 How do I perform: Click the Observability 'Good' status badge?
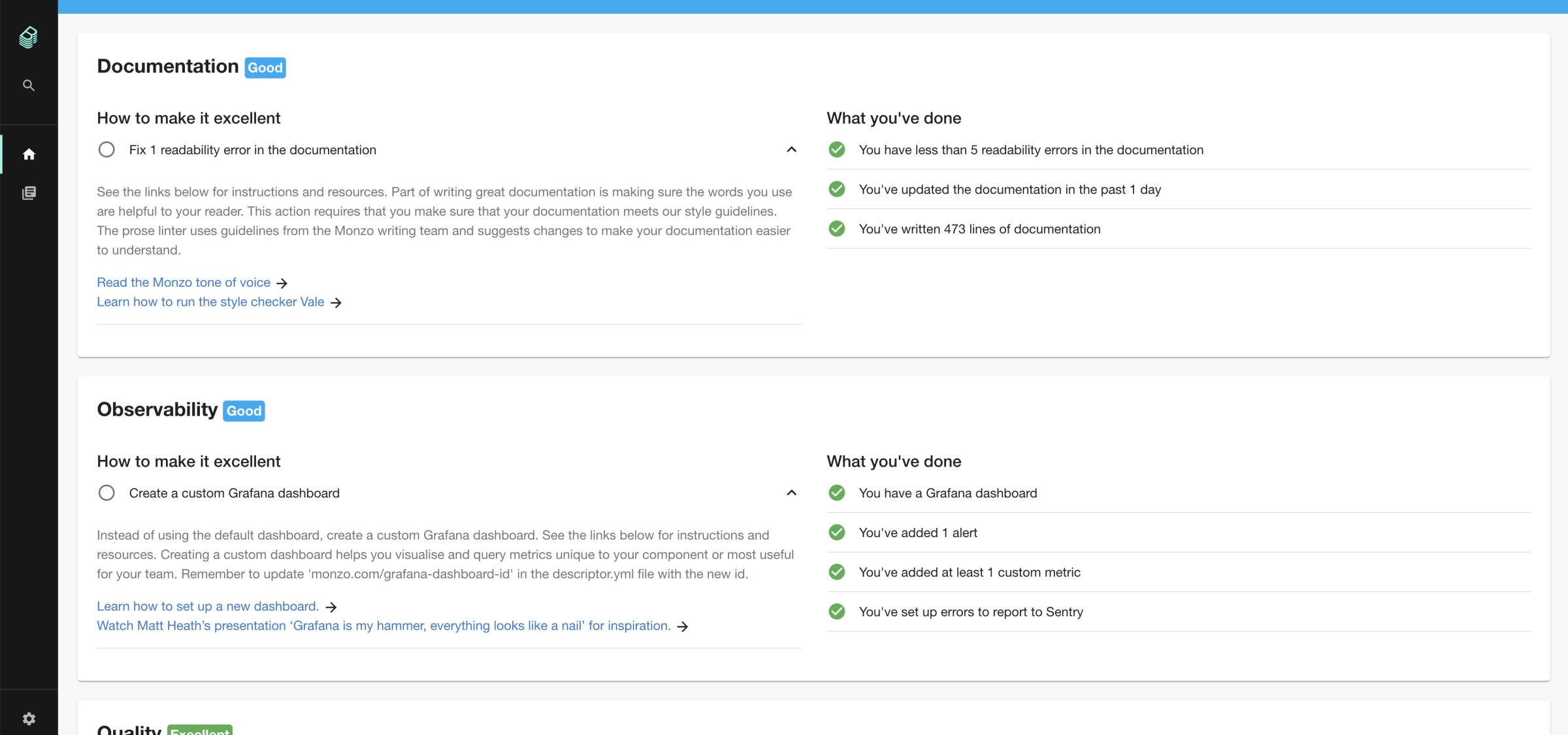pos(244,411)
